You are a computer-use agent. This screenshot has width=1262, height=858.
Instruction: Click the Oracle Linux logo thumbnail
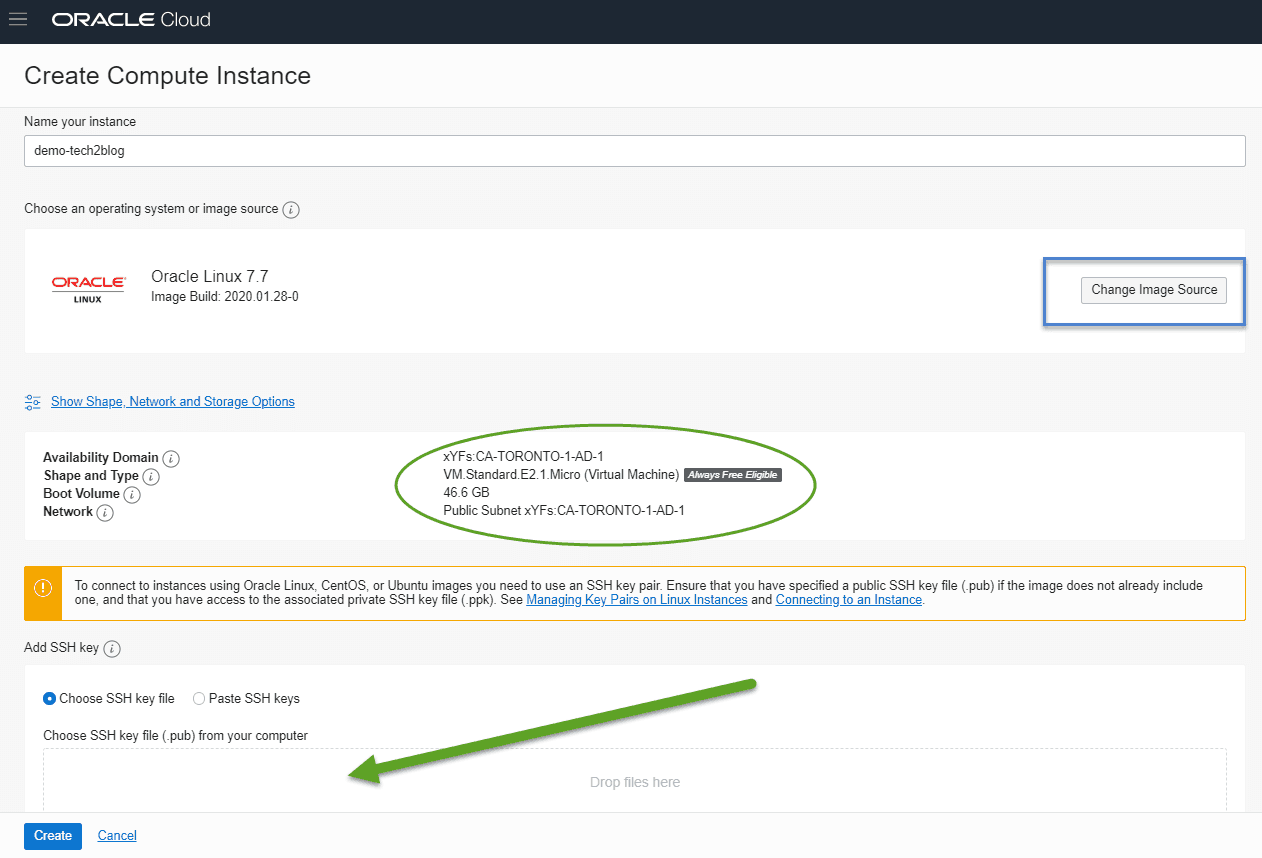[x=88, y=289]
